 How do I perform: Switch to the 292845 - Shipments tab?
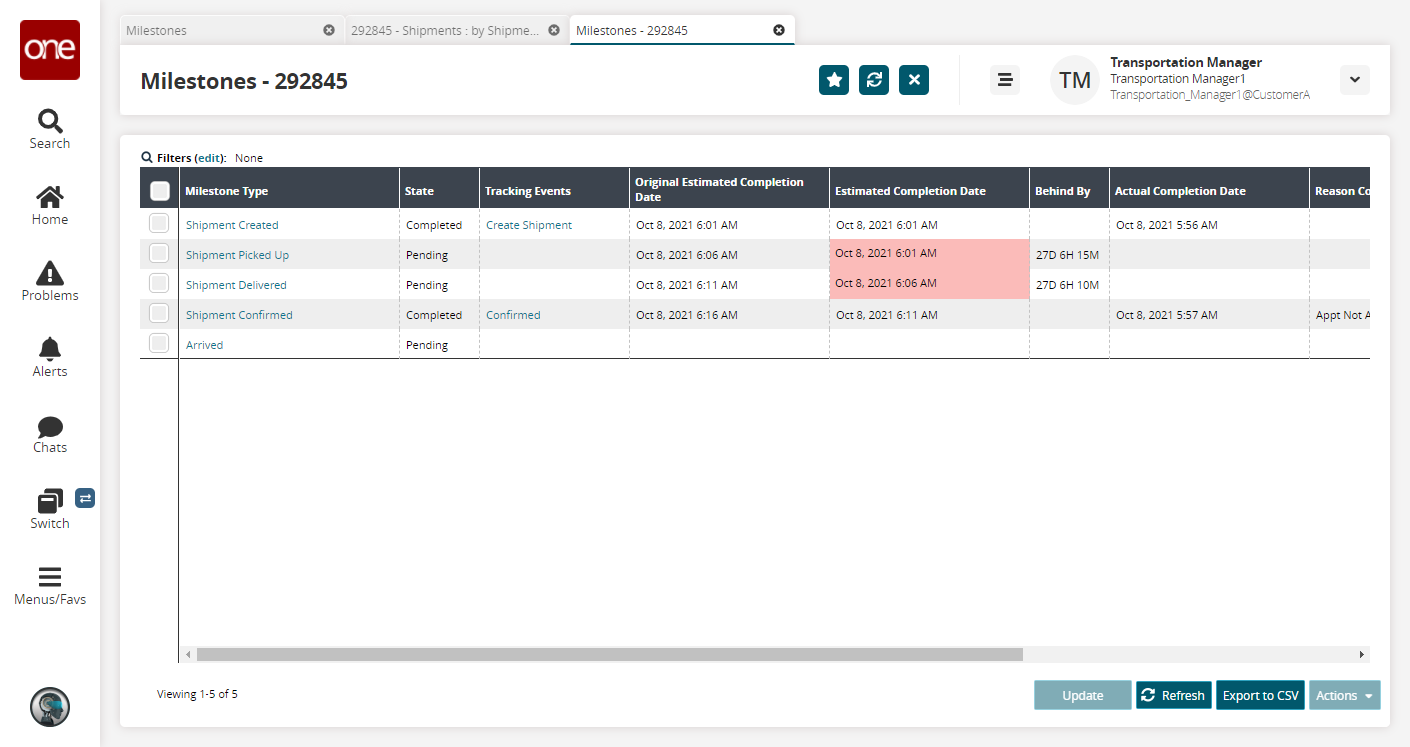[443, 30]
